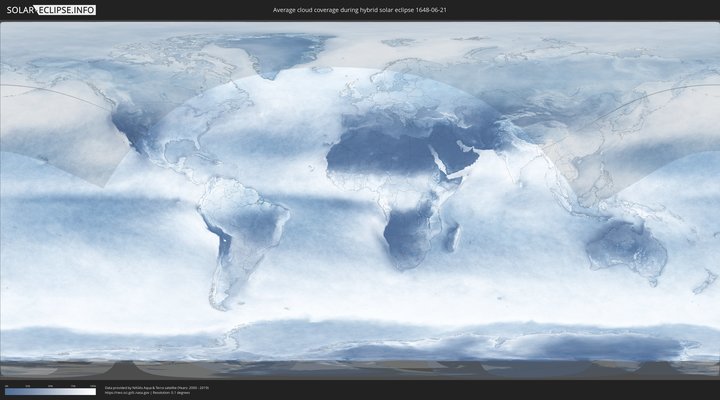
Task: Click the average cloud coverage title text
Action: click(x=360, y=9)
